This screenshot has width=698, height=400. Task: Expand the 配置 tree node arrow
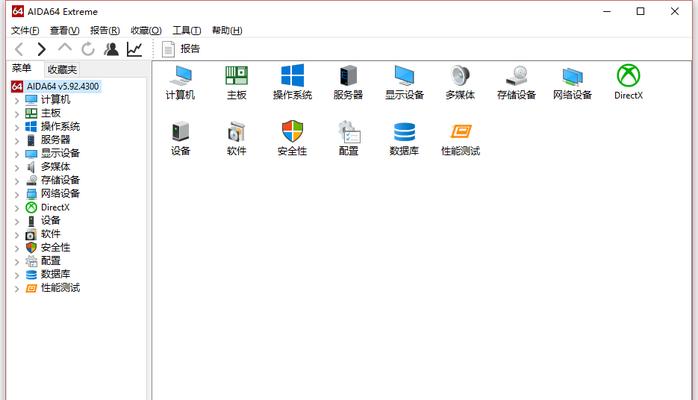click(17, 262)
